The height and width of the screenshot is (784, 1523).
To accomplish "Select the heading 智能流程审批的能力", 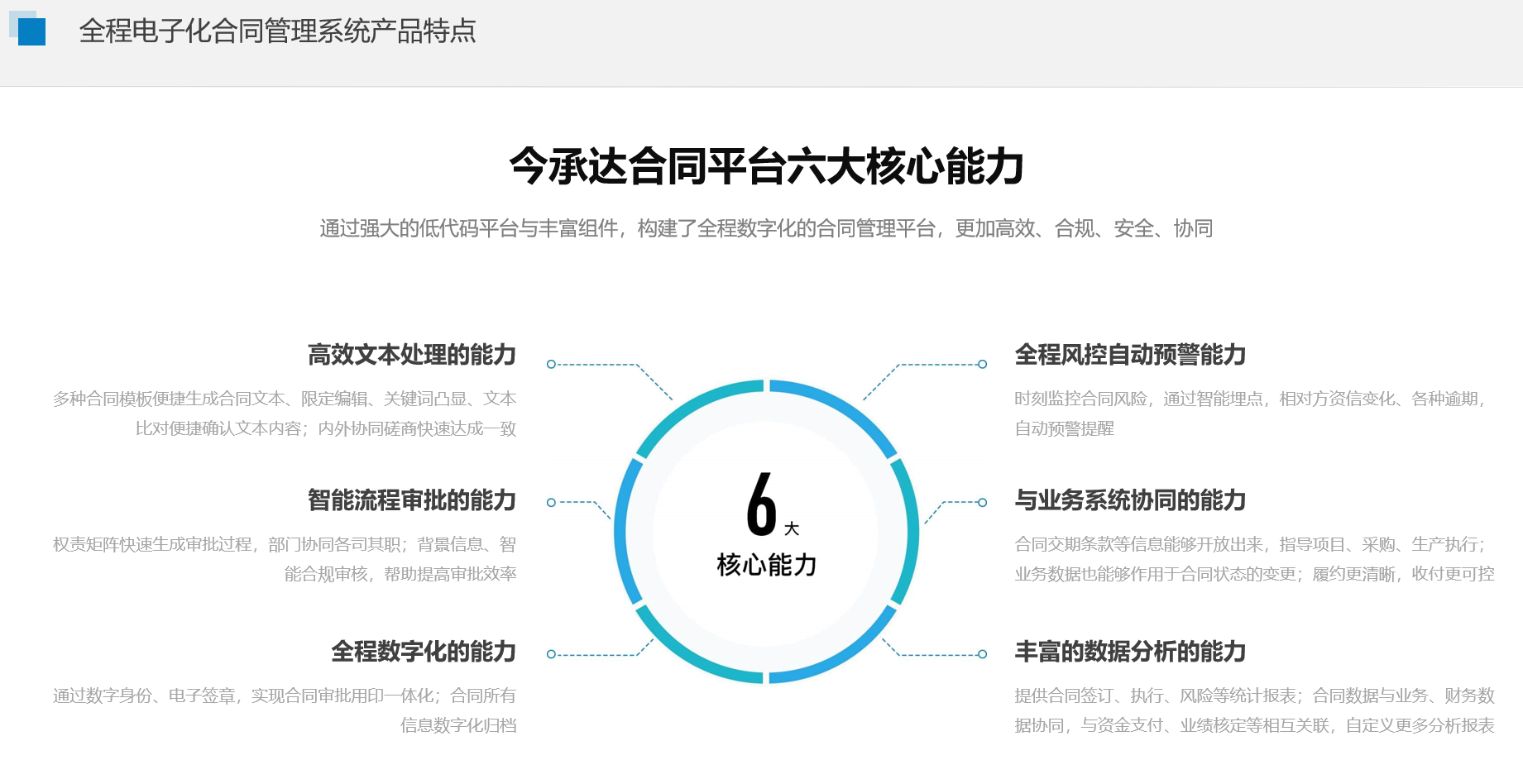I will 412,500.
